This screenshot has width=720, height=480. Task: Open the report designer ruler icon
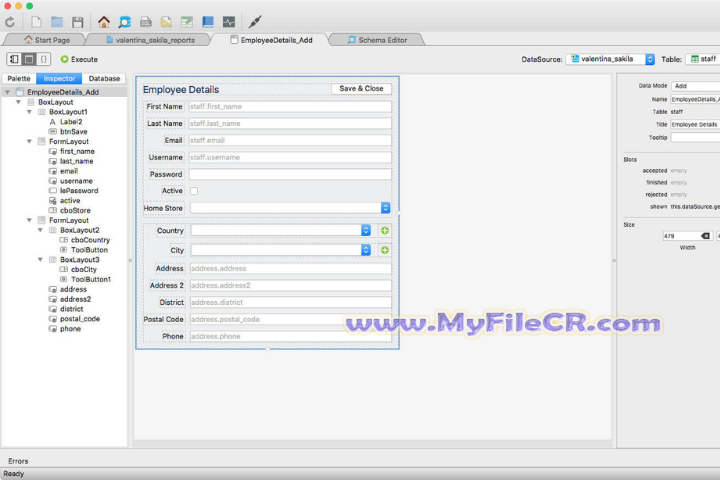[166, 22]
